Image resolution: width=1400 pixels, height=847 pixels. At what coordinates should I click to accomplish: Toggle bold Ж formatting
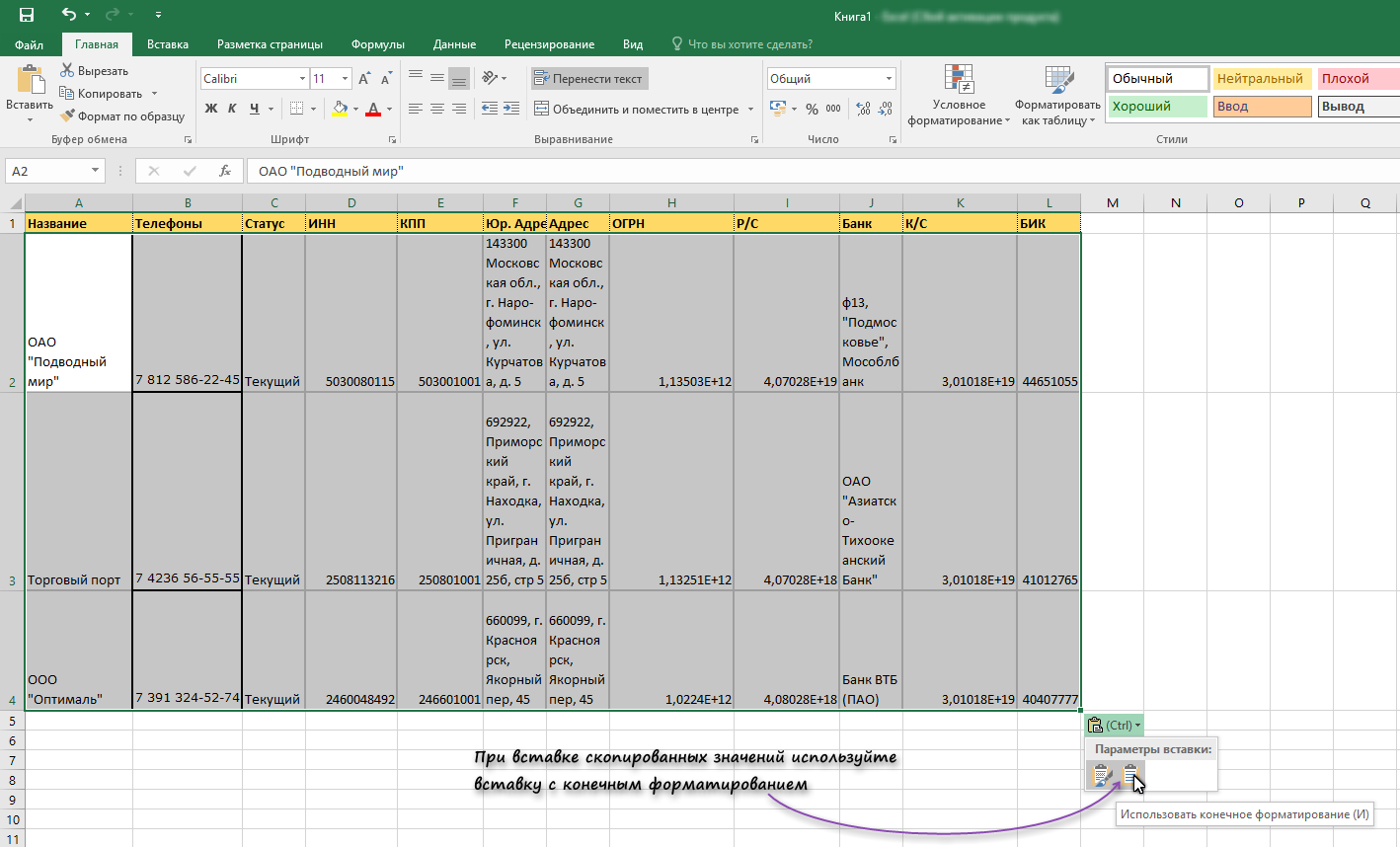point(211,109)
